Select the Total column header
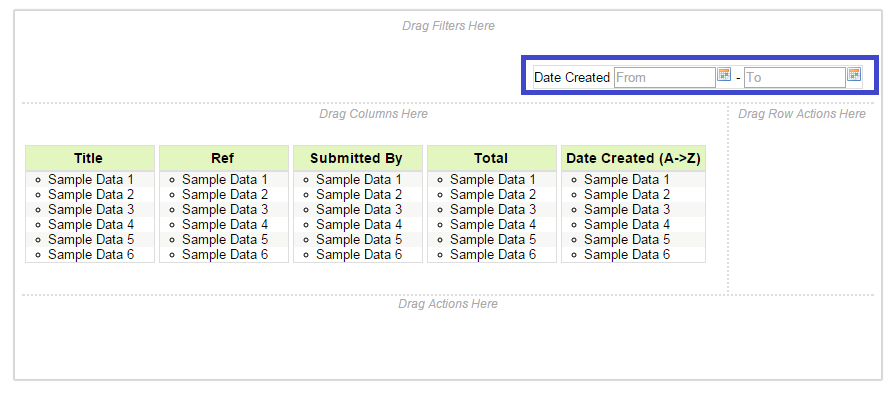895x393 pixels. click(x=491, y=158)
